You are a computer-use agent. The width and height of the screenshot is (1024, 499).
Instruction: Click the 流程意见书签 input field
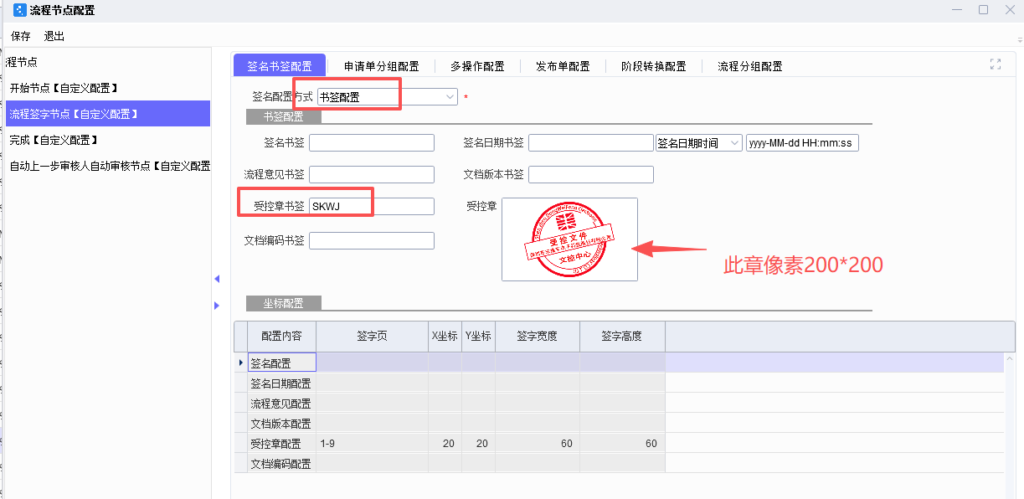click(x=372, y=174)
